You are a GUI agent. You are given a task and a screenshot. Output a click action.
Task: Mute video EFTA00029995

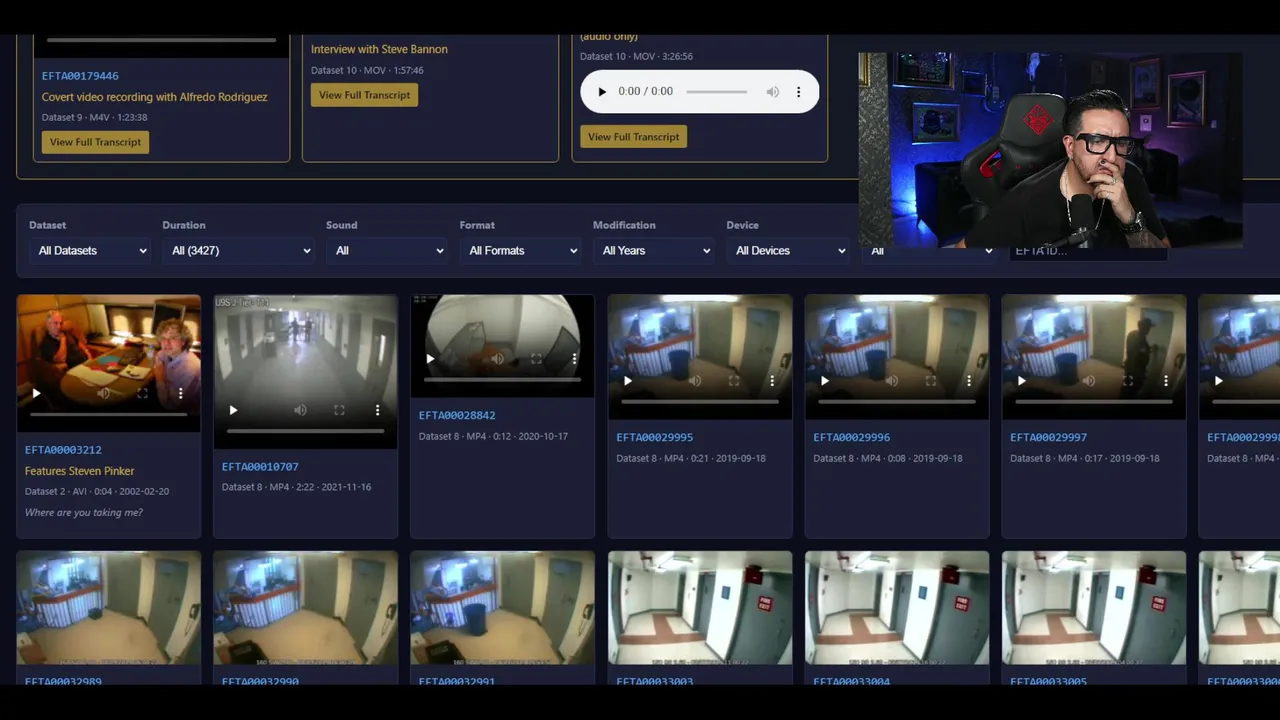coord(695,381)
